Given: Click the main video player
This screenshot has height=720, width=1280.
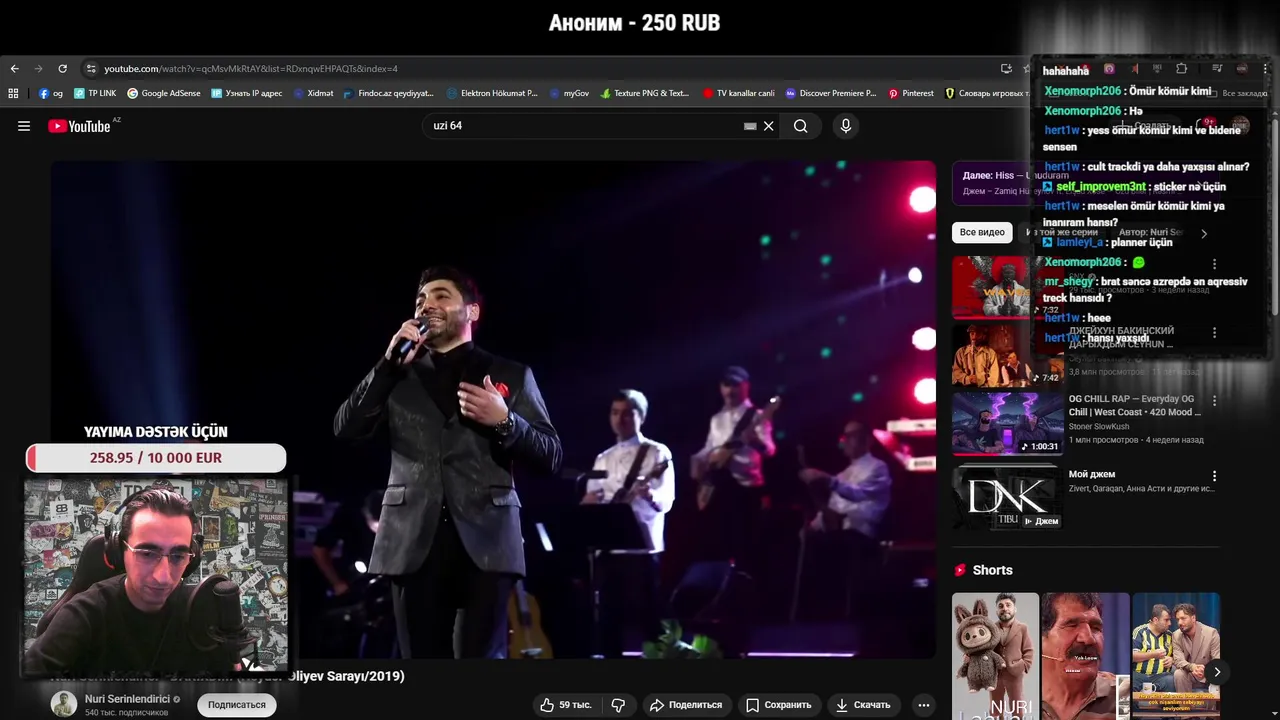Looking at the screenshot, I should pos(493,409).
